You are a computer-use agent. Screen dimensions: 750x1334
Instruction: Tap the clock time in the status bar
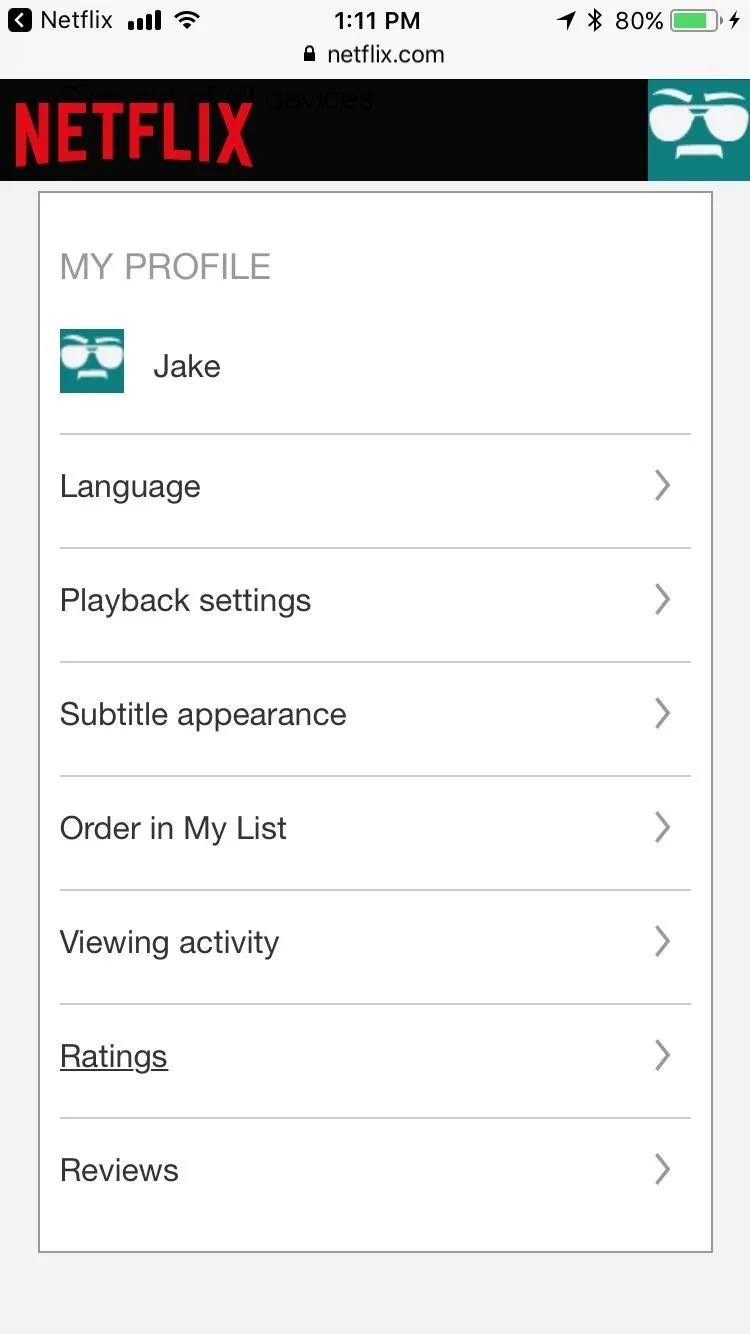pos(377,20)
